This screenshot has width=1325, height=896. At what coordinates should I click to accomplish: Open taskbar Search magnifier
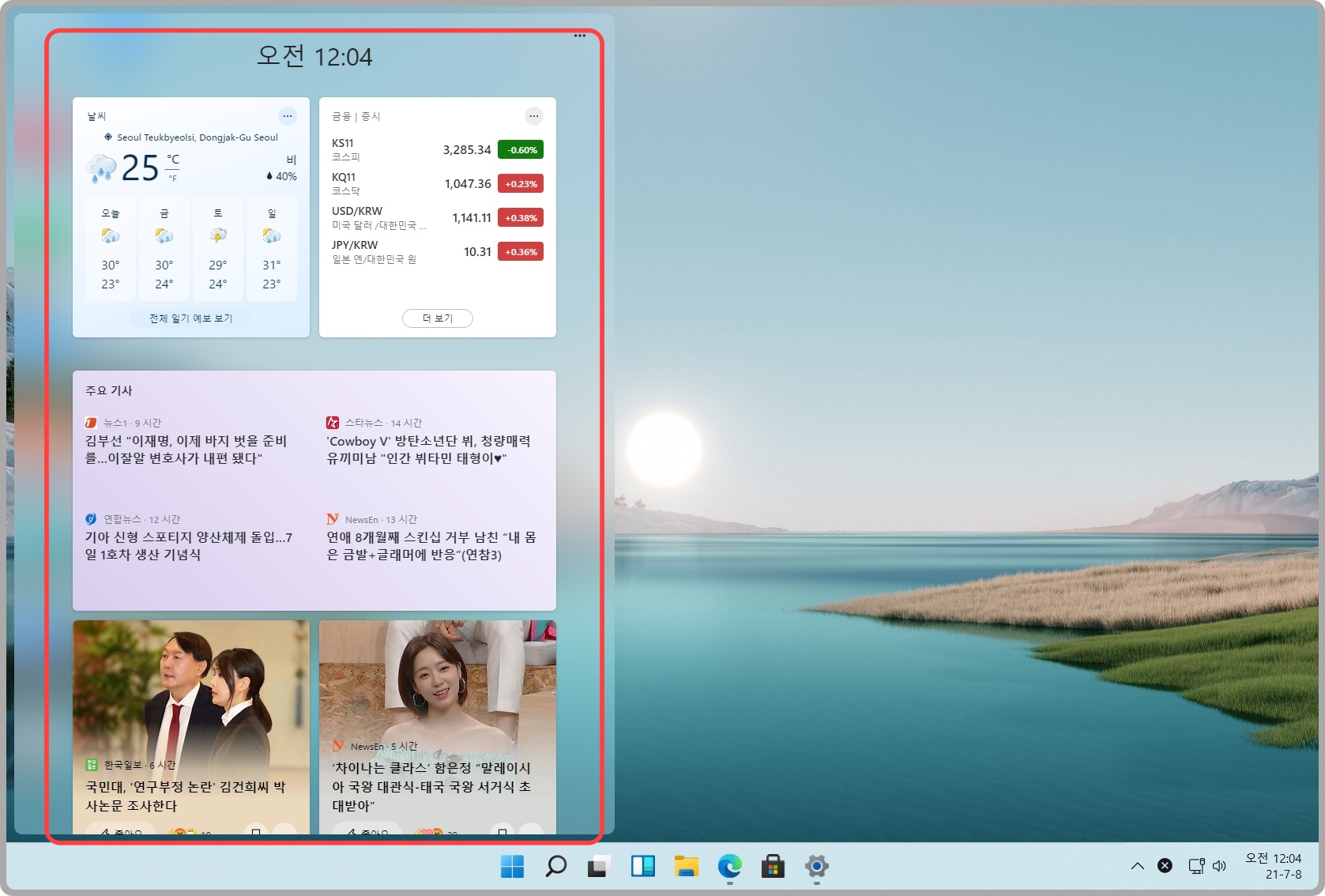(x=555, y=867)
